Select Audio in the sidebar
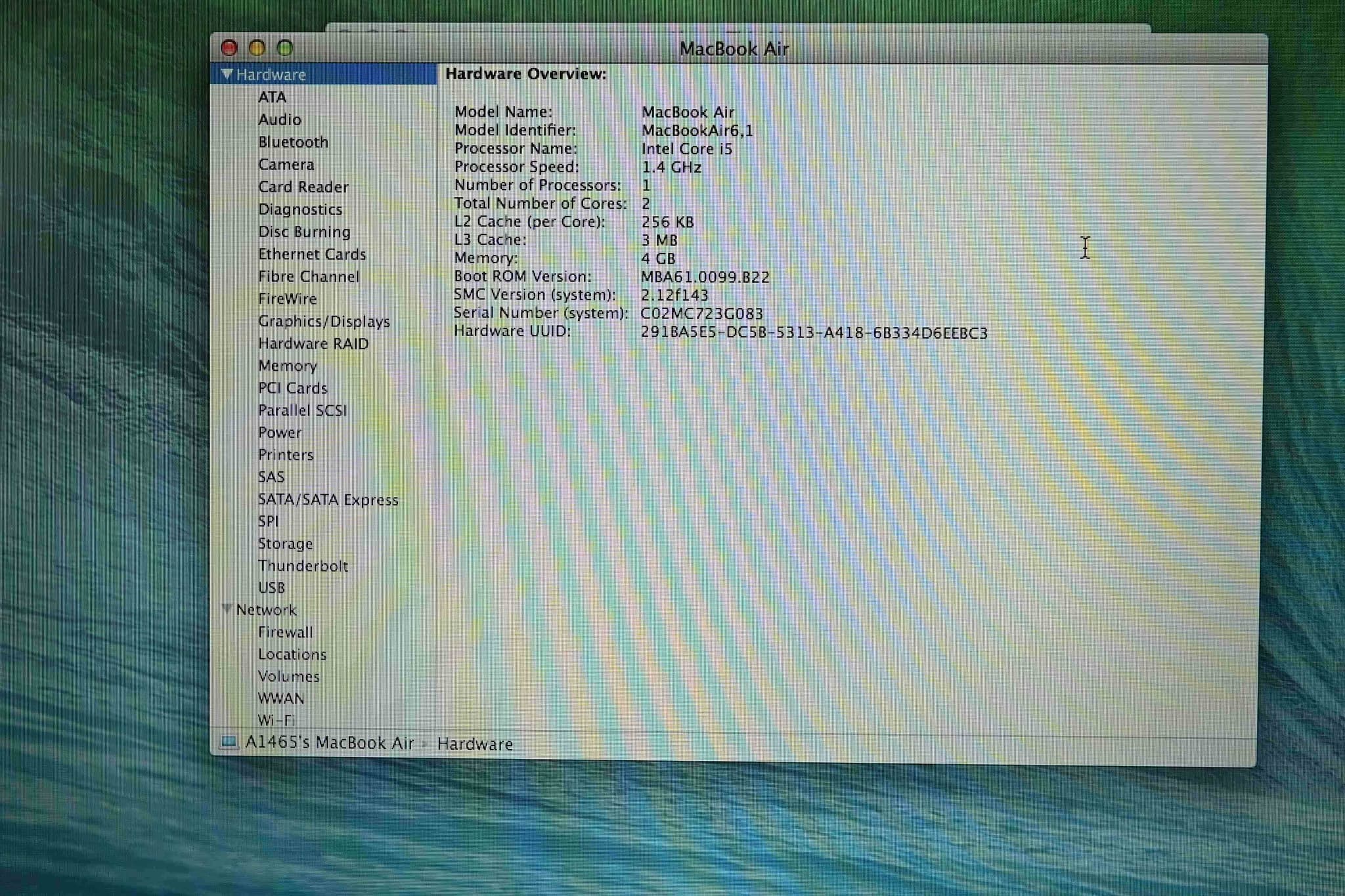Image resolution: width=1345 pixels, height=896 pixels. click(280, 119)
